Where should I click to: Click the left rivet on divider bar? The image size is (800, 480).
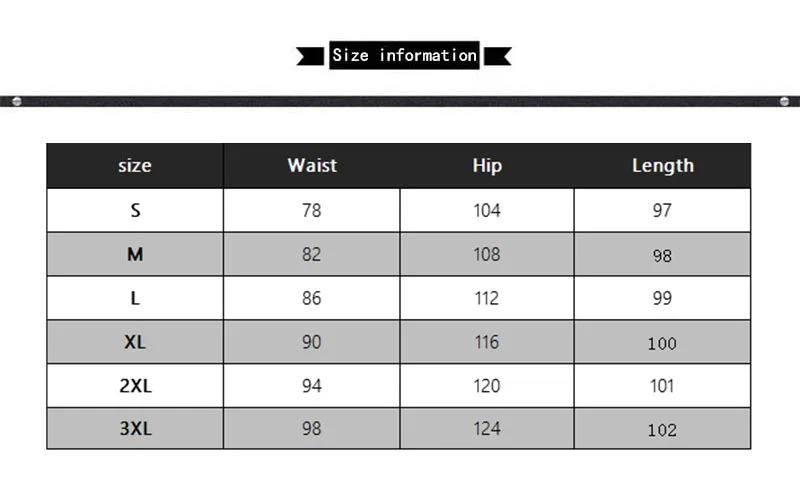(17, 101)
